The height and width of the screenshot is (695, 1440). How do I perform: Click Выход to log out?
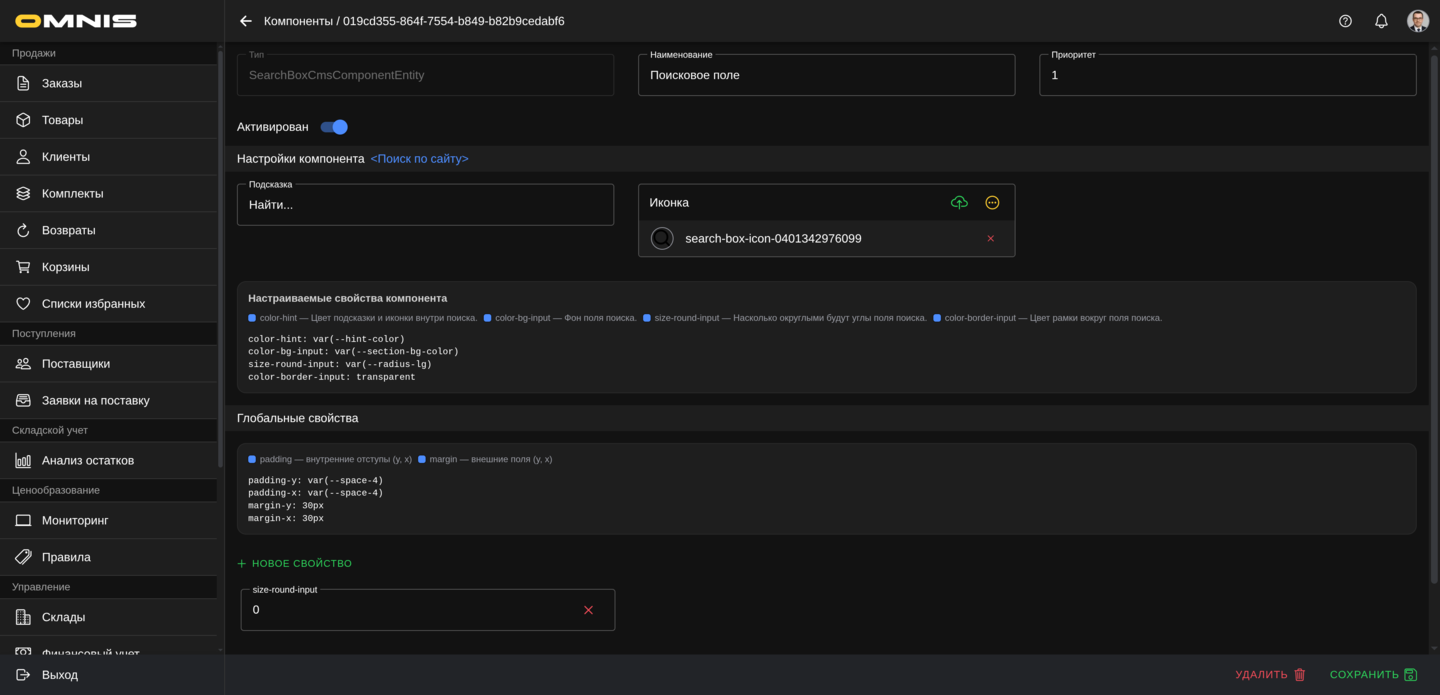pos(60,675)
